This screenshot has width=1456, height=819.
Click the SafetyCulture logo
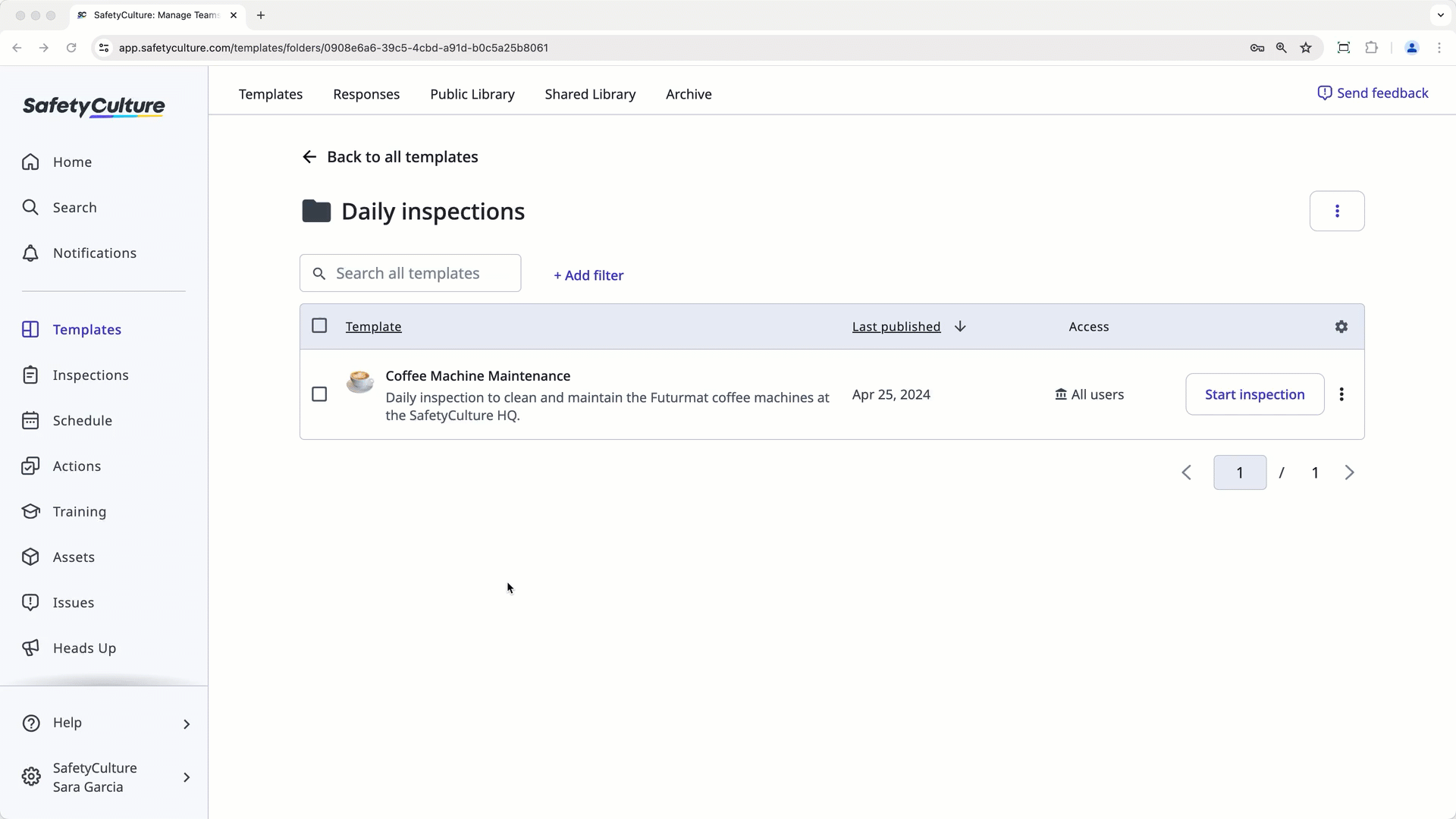coord(93,107)
